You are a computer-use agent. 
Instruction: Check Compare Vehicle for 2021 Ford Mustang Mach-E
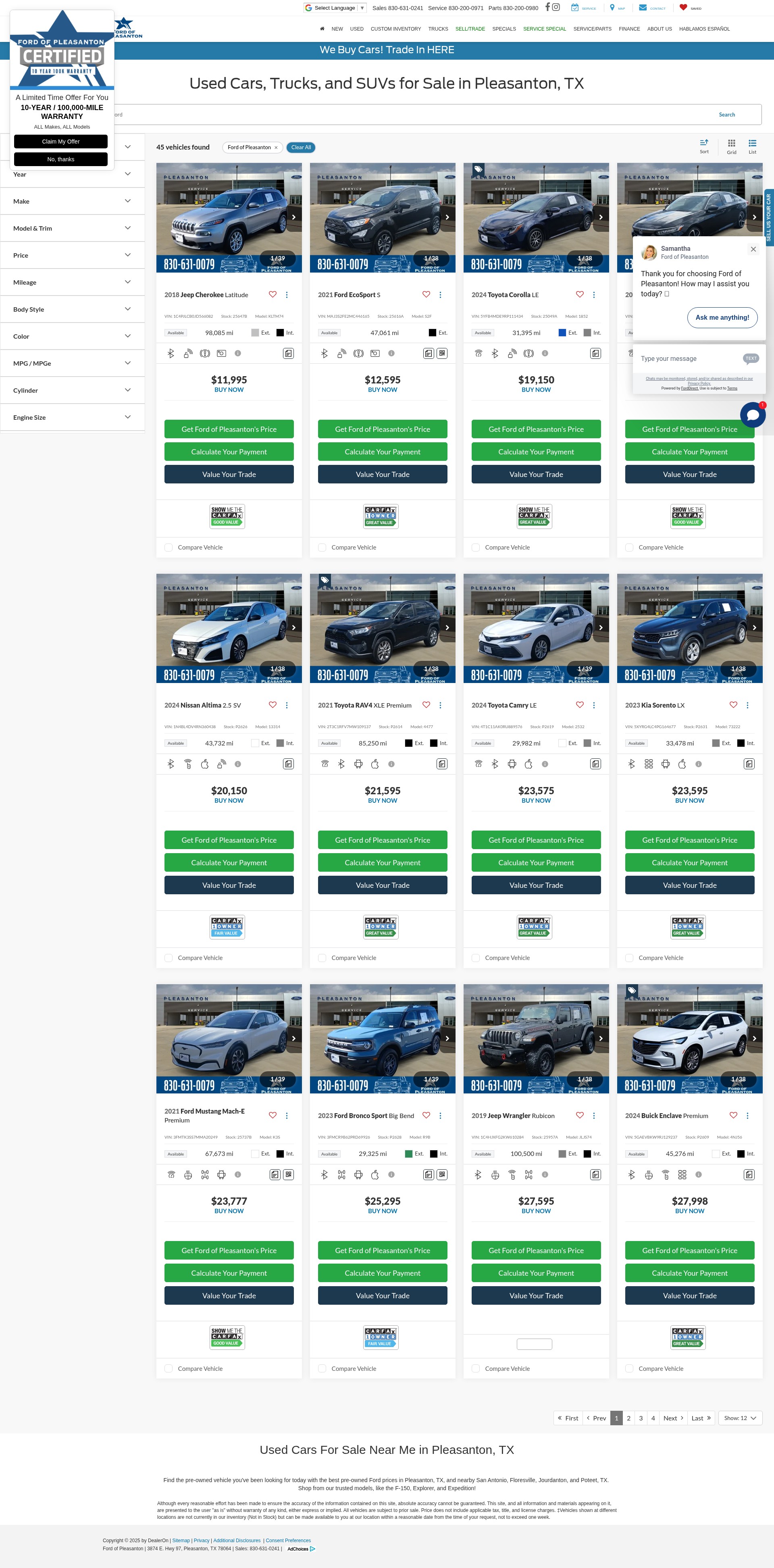click(169, 1368)
